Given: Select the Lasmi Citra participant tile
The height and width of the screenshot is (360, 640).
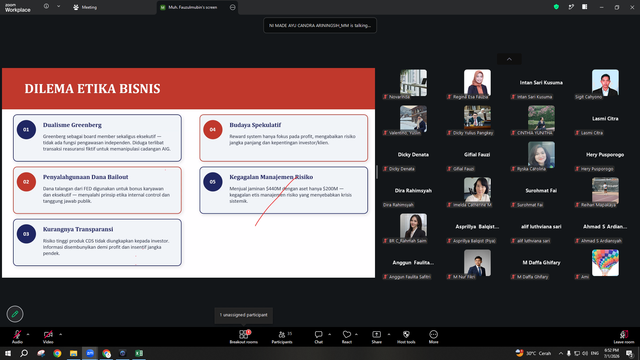Looking at the screenshot, I should [x=605, y=120].
